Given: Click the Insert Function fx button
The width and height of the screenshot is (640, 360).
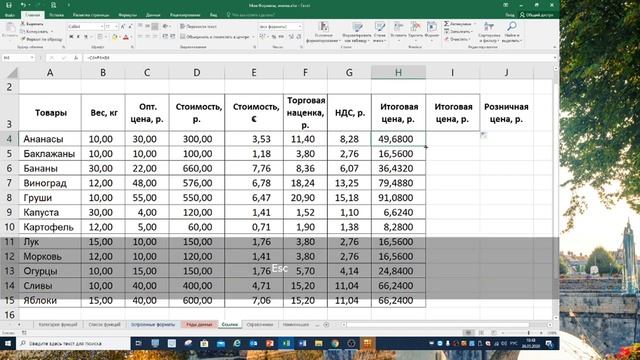Looking at the screenshot, I should click(x=76, y=58).
